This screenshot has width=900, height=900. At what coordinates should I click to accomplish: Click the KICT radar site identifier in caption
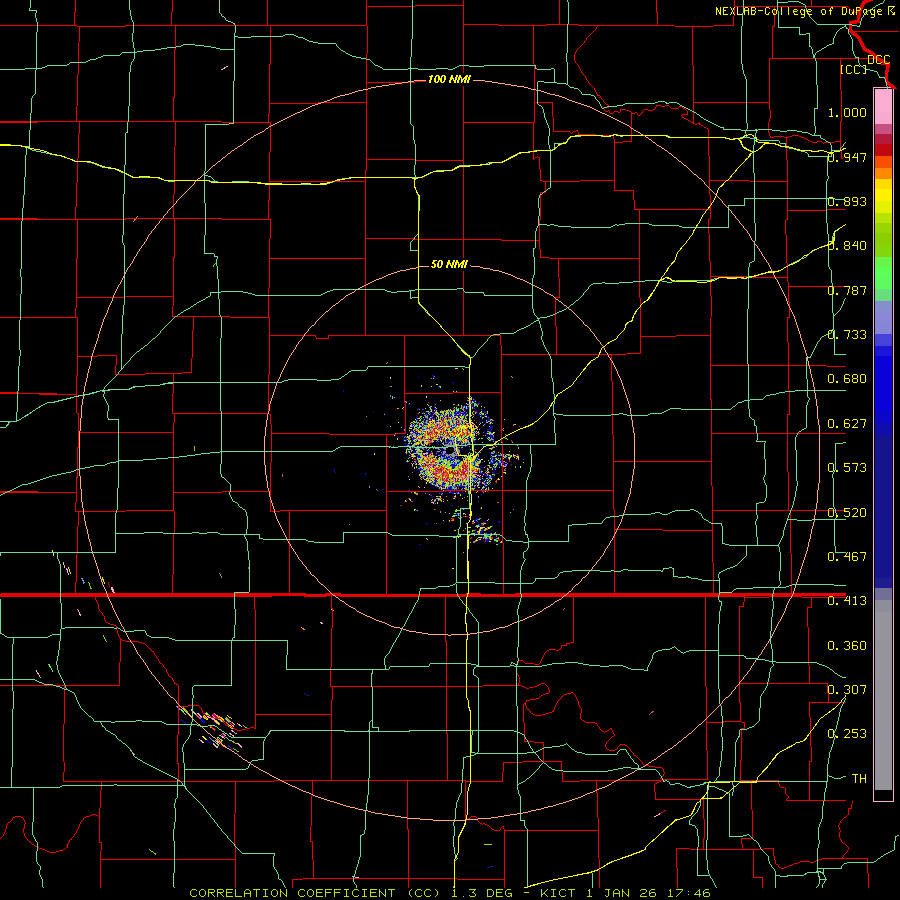[x=557, y=893]
